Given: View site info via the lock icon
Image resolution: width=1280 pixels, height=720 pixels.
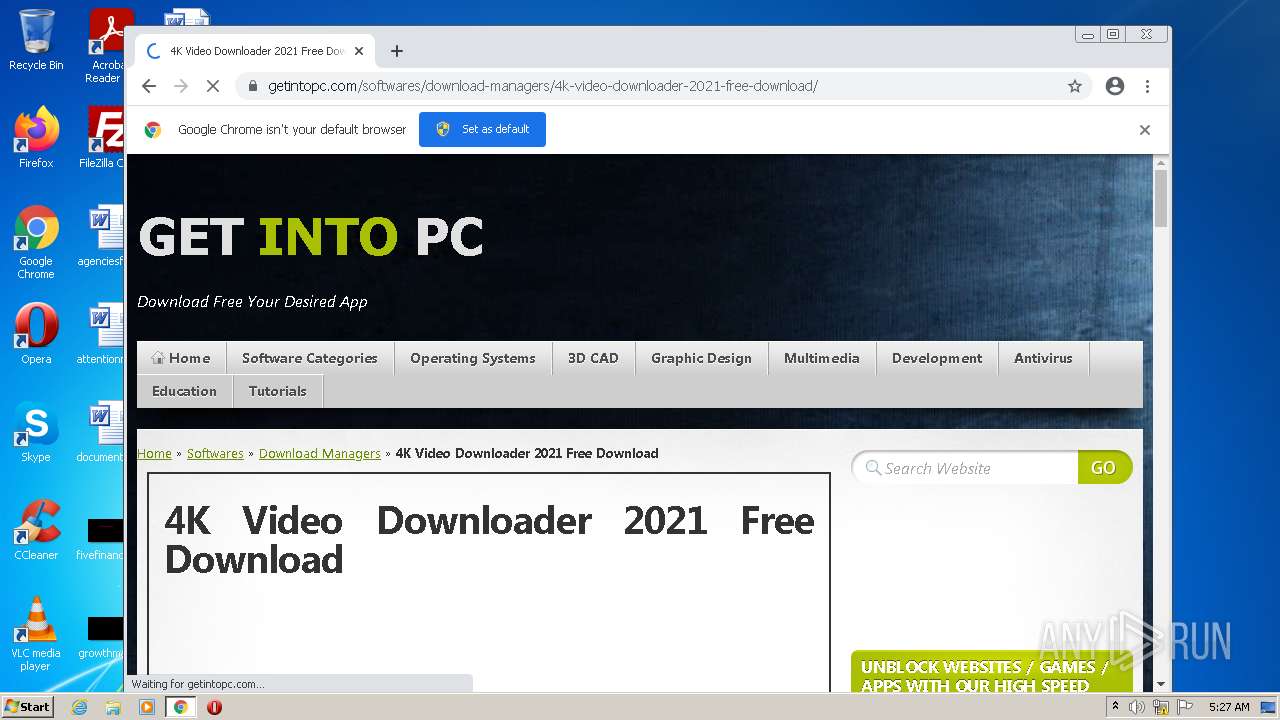Looking at the screenshot, I should click(x=252, y=86).
